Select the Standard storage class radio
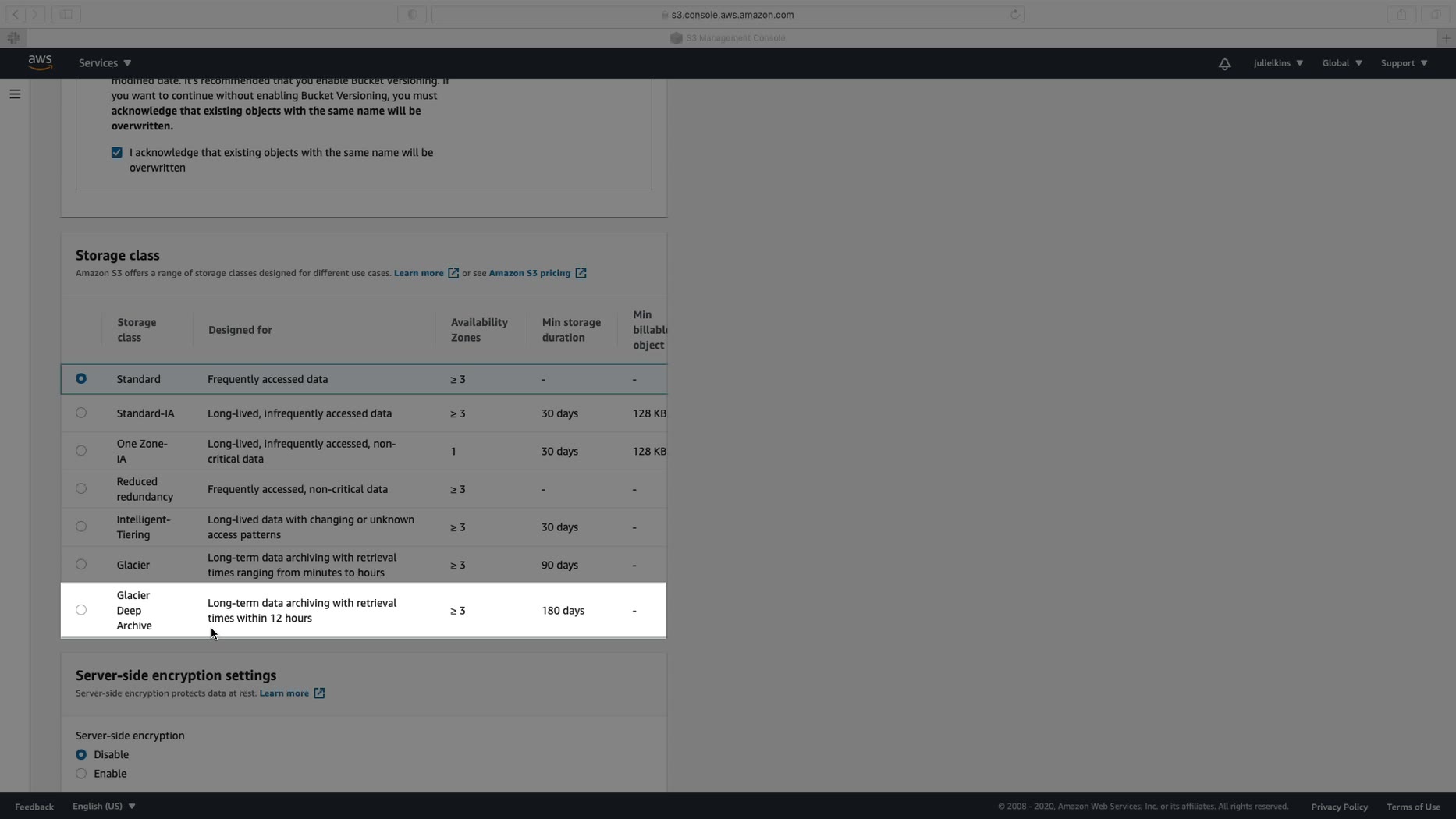The height and width of the screenshot is (819, 1456). [x=81, y=379]
